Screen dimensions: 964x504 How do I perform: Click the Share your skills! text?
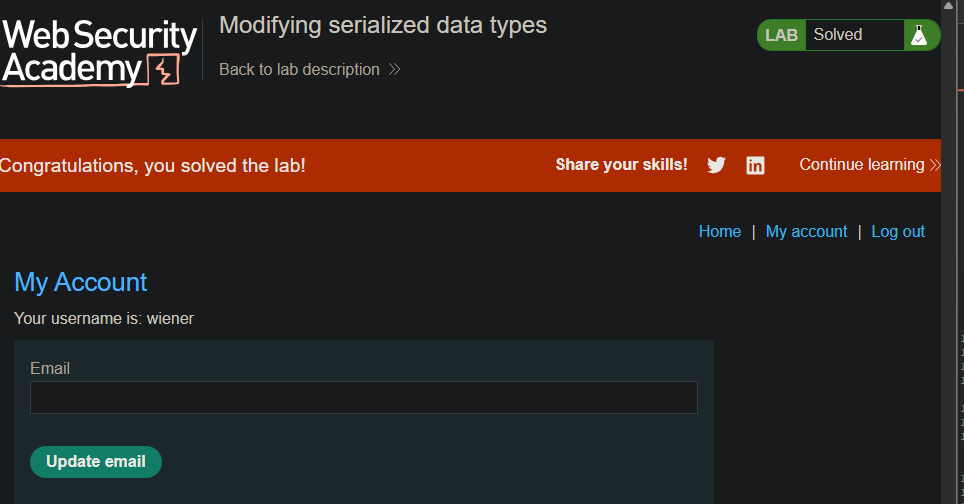[x=622, y=165]
